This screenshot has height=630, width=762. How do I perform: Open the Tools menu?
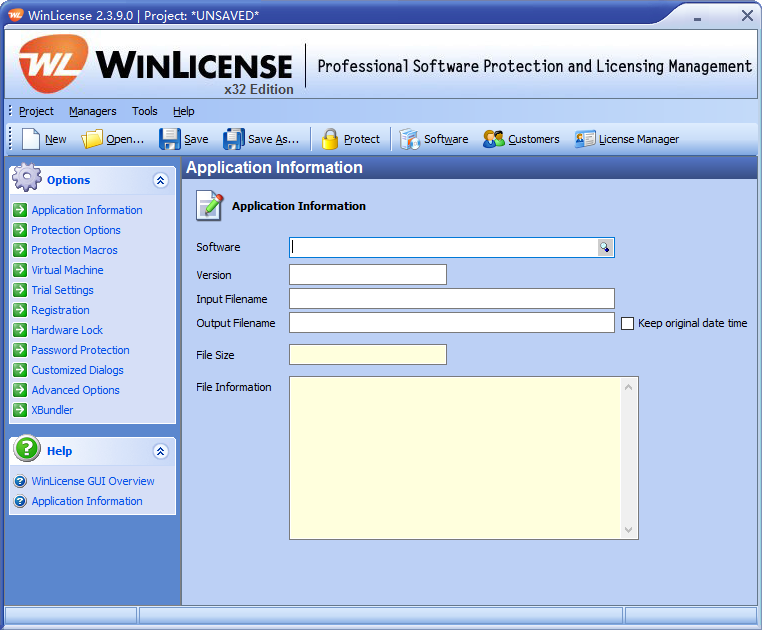click(x=145, y=111)
